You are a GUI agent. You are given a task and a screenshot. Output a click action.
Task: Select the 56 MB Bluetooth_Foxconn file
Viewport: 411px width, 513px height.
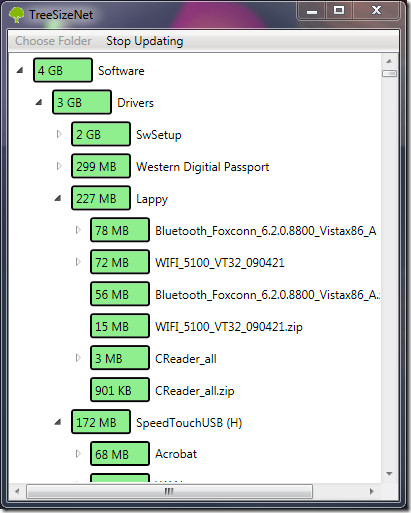tap(267, 295)
